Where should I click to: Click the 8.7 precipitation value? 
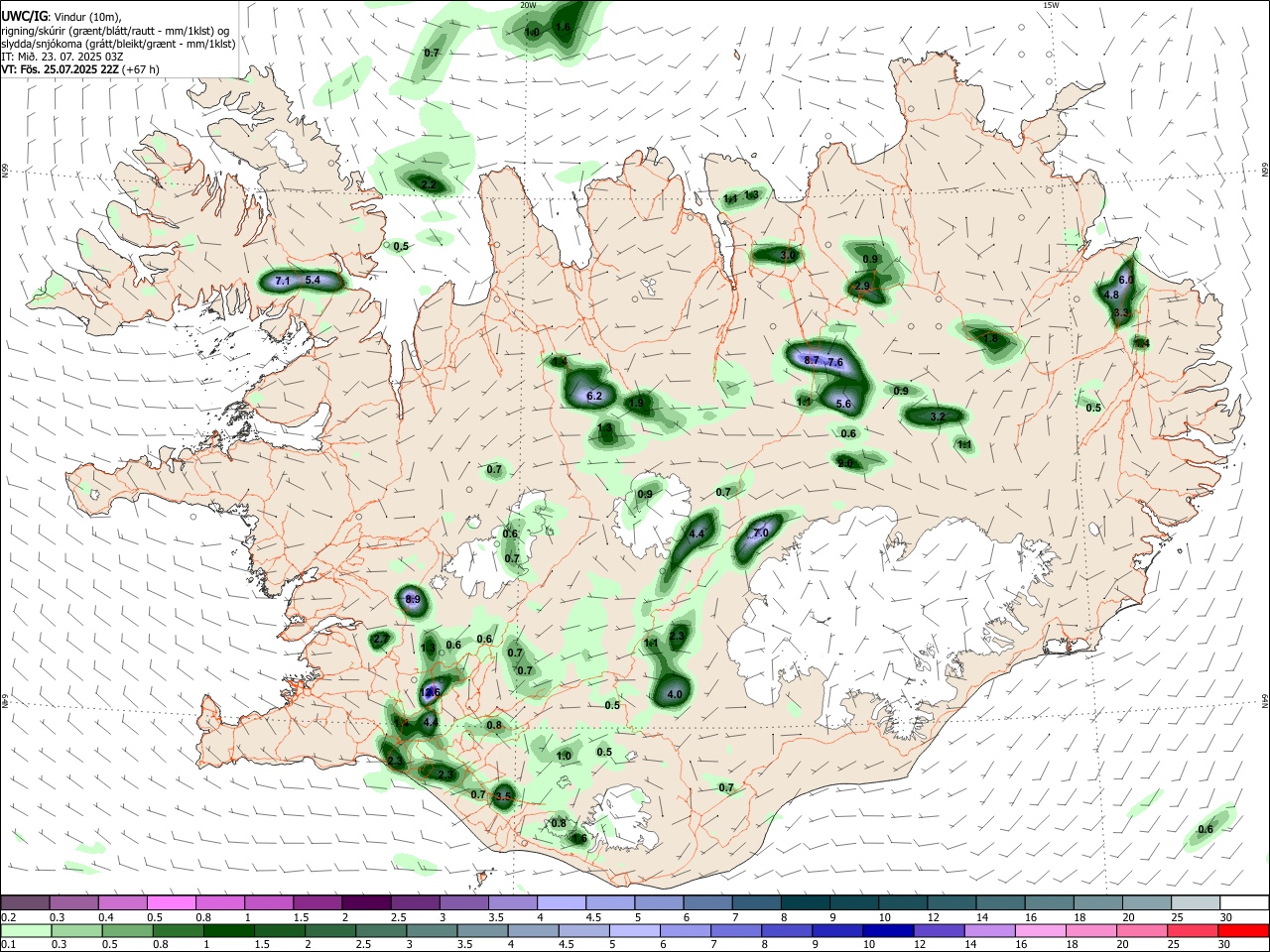(812, 360)
